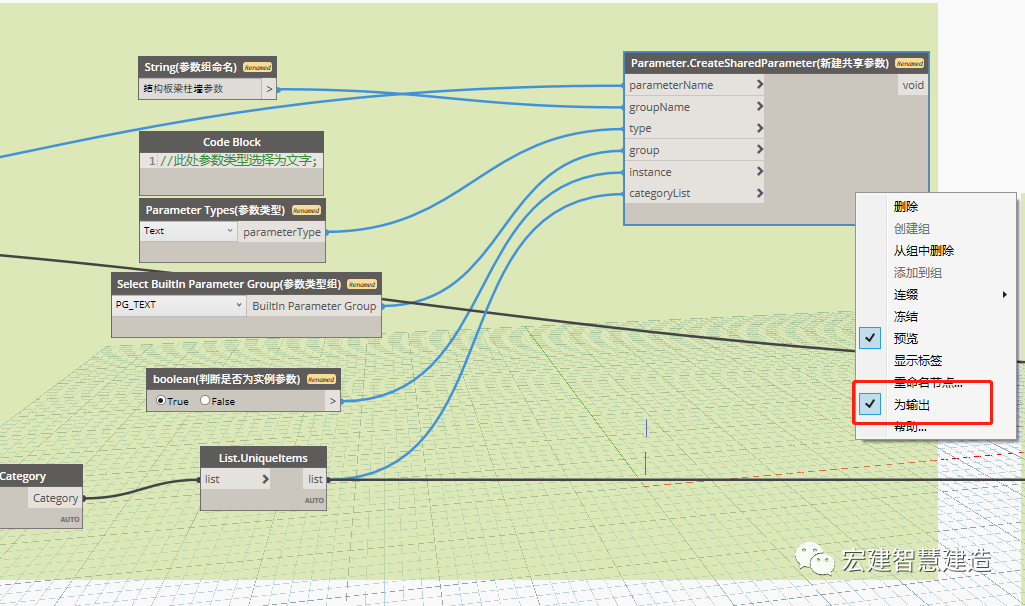Viewport: 1025px width, 606px height.
Task: Click the String node output port arrow
Action: point(269,89)
